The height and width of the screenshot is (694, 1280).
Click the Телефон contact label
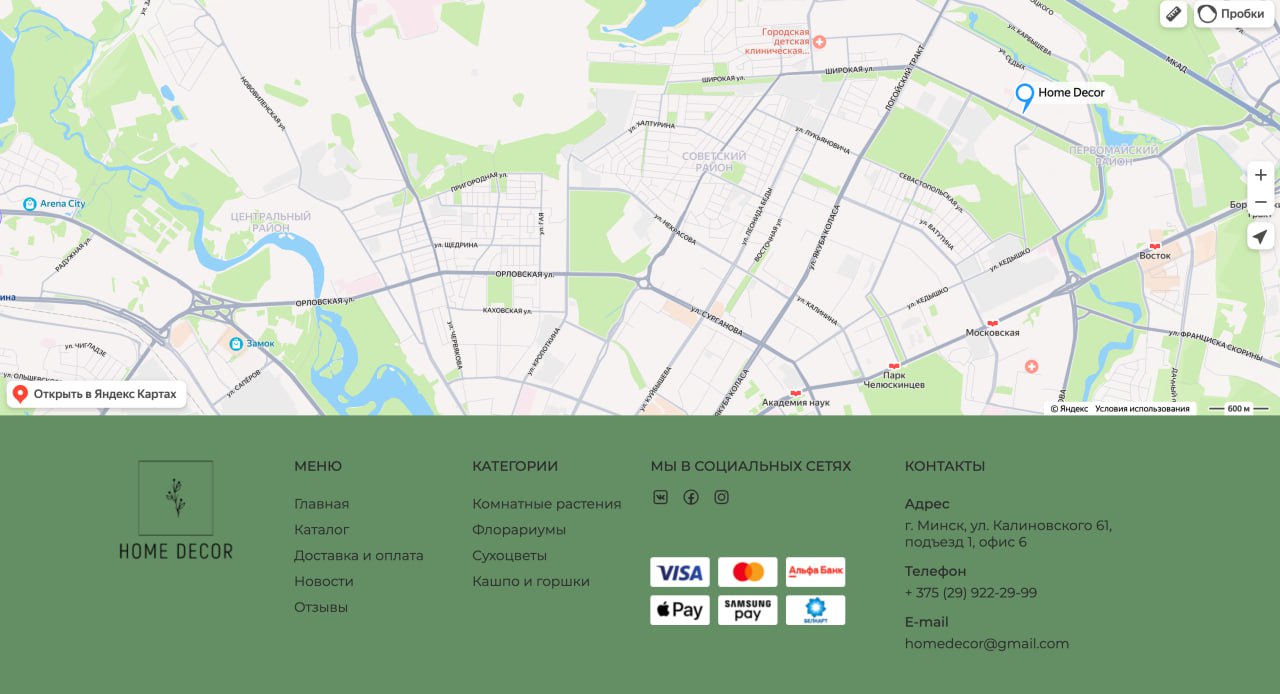936,571
